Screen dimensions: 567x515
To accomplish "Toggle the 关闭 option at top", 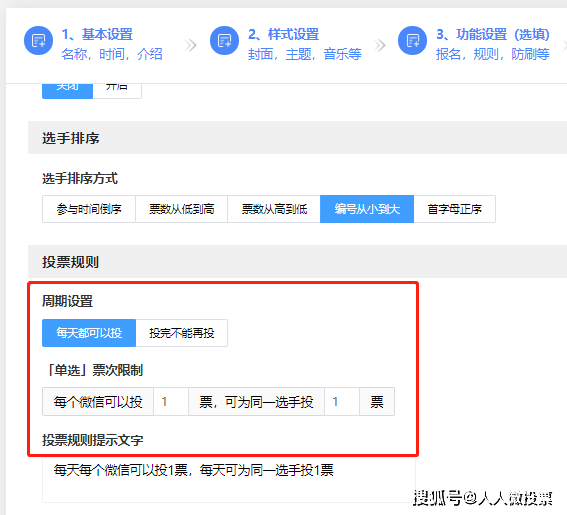I will pos(68,90).
